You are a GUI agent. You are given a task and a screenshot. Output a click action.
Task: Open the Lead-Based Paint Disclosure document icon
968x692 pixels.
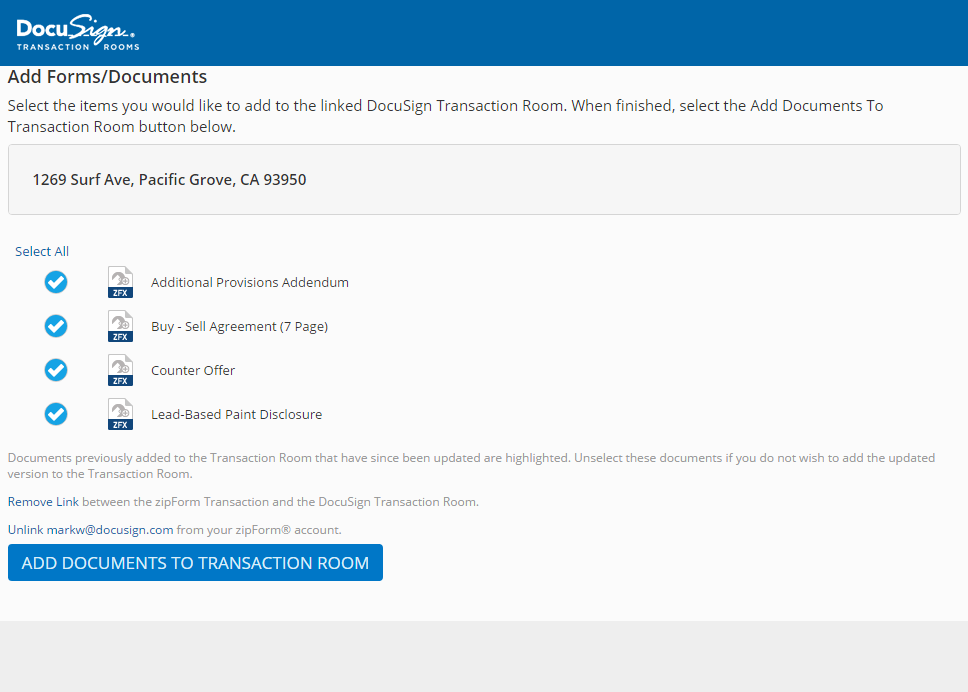pyautogui.click(x=120, y=414)
